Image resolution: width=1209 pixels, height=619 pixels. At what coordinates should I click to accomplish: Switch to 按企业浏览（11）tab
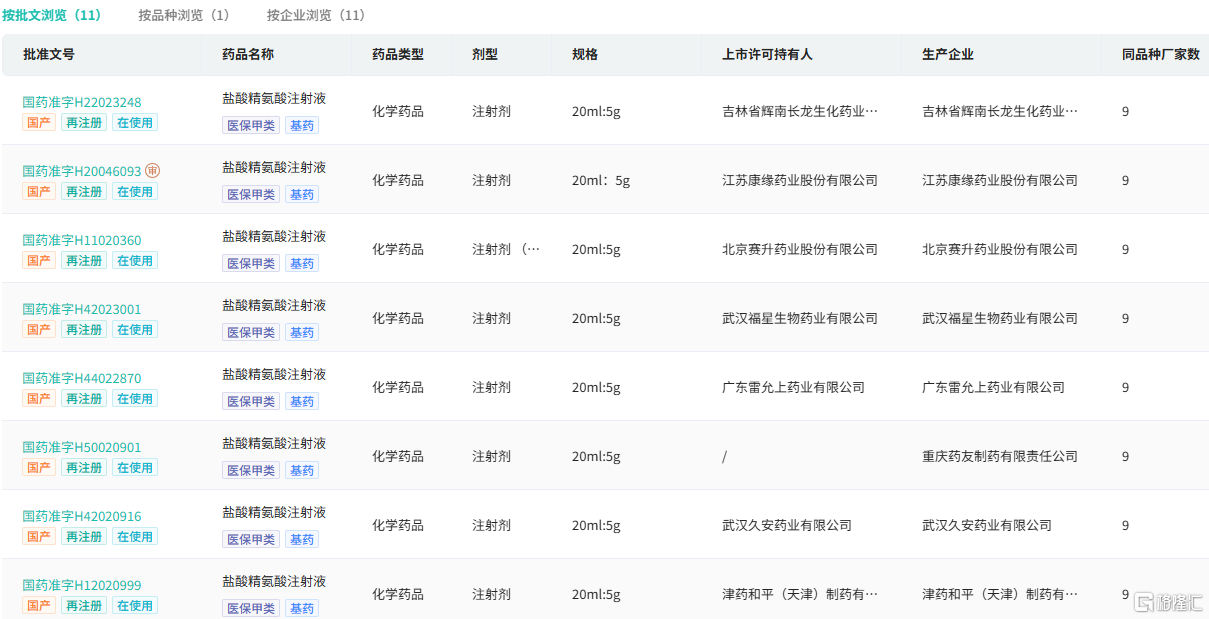coord(316,15)
